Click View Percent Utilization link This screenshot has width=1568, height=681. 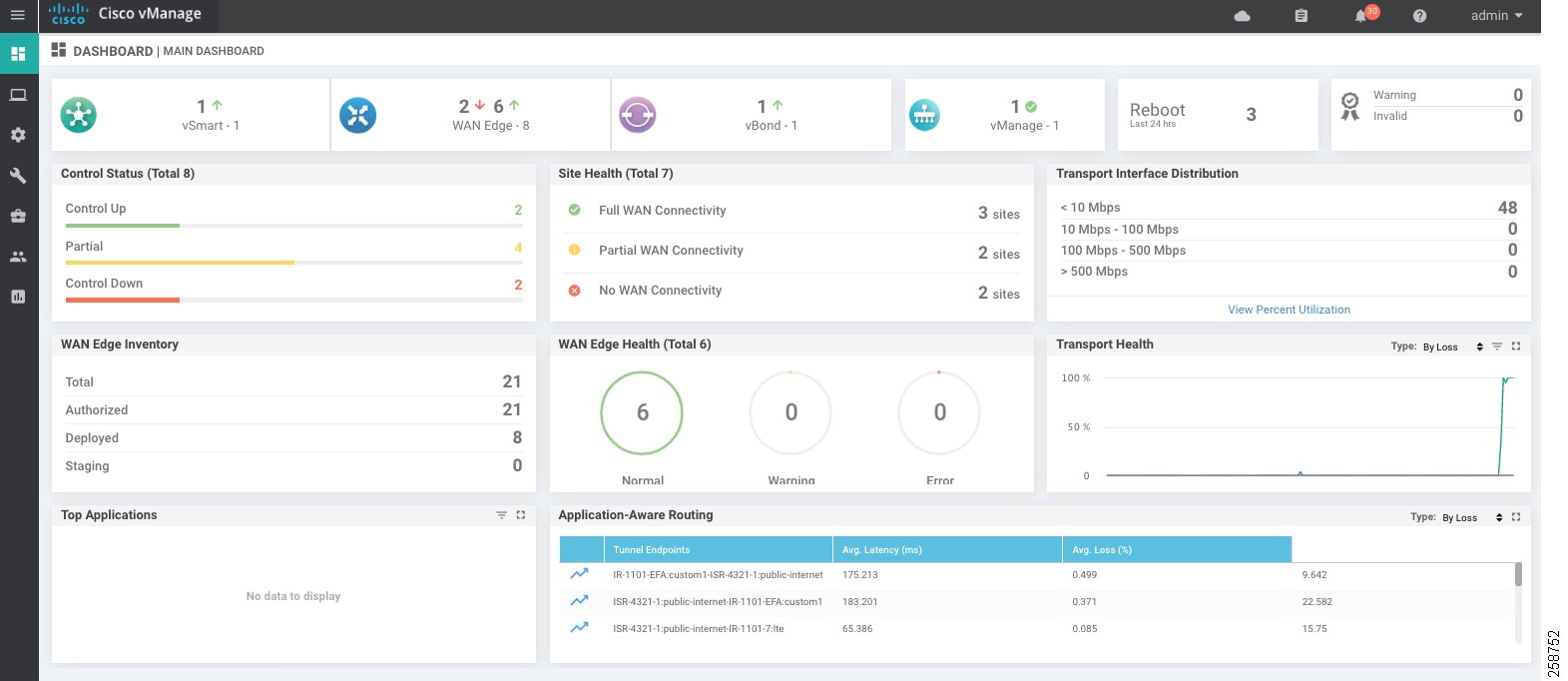tap(1290, 310)
